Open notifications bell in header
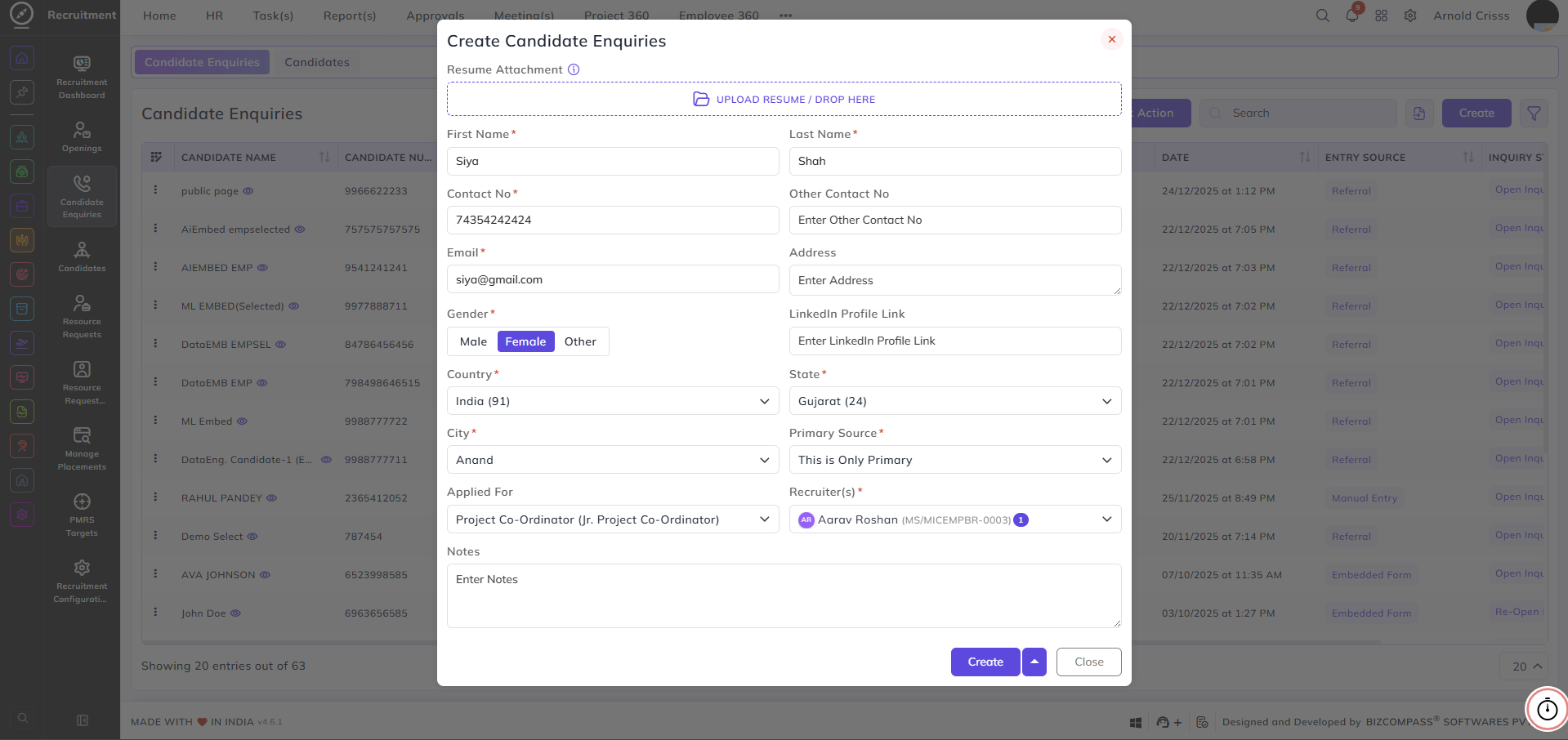 1352,16
